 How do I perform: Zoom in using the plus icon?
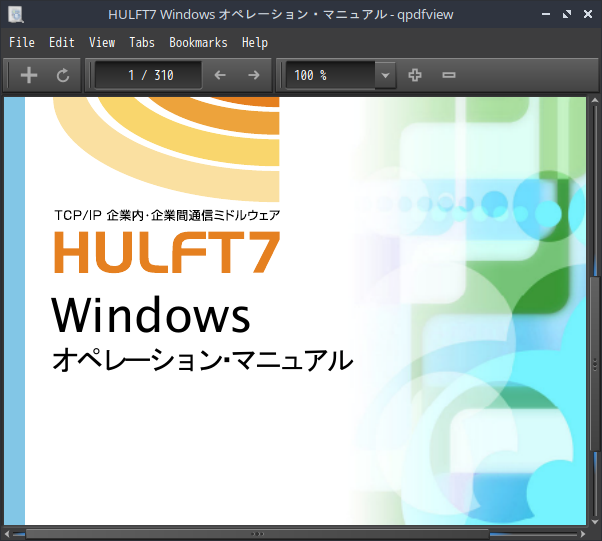tap(415, 75)
